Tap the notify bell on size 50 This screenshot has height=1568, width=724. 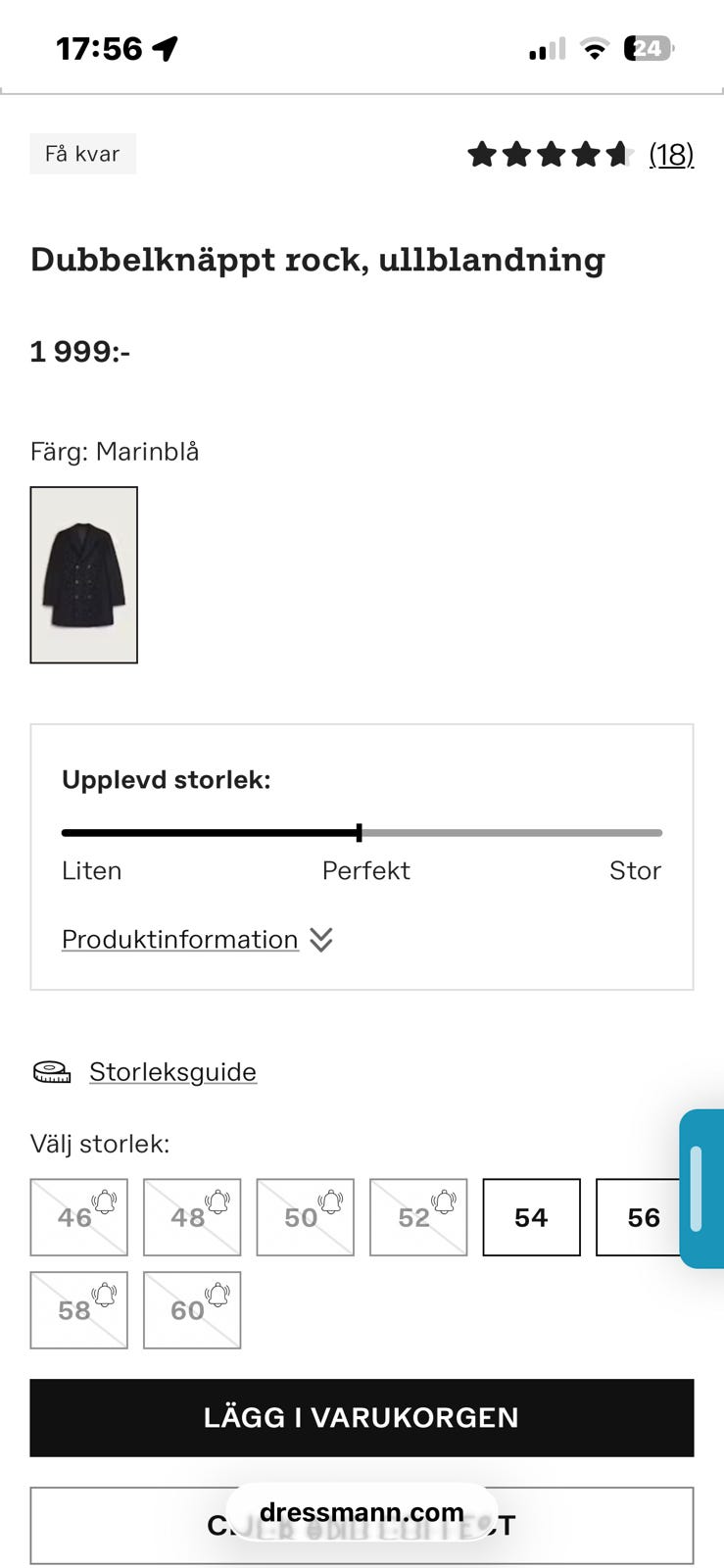click(x=330, y=1201)
